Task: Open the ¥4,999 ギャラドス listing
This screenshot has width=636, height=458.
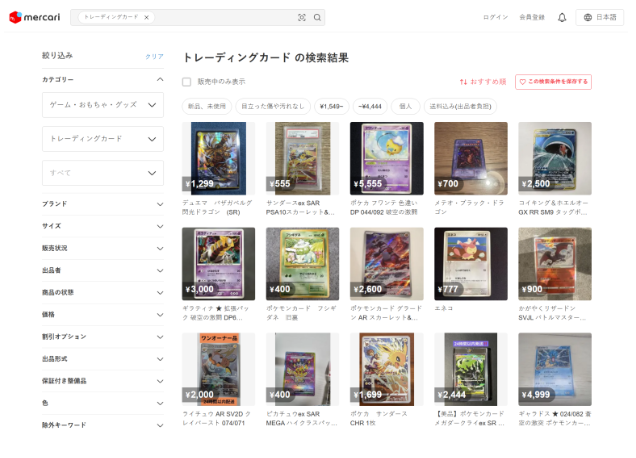Action: (555, 370)
